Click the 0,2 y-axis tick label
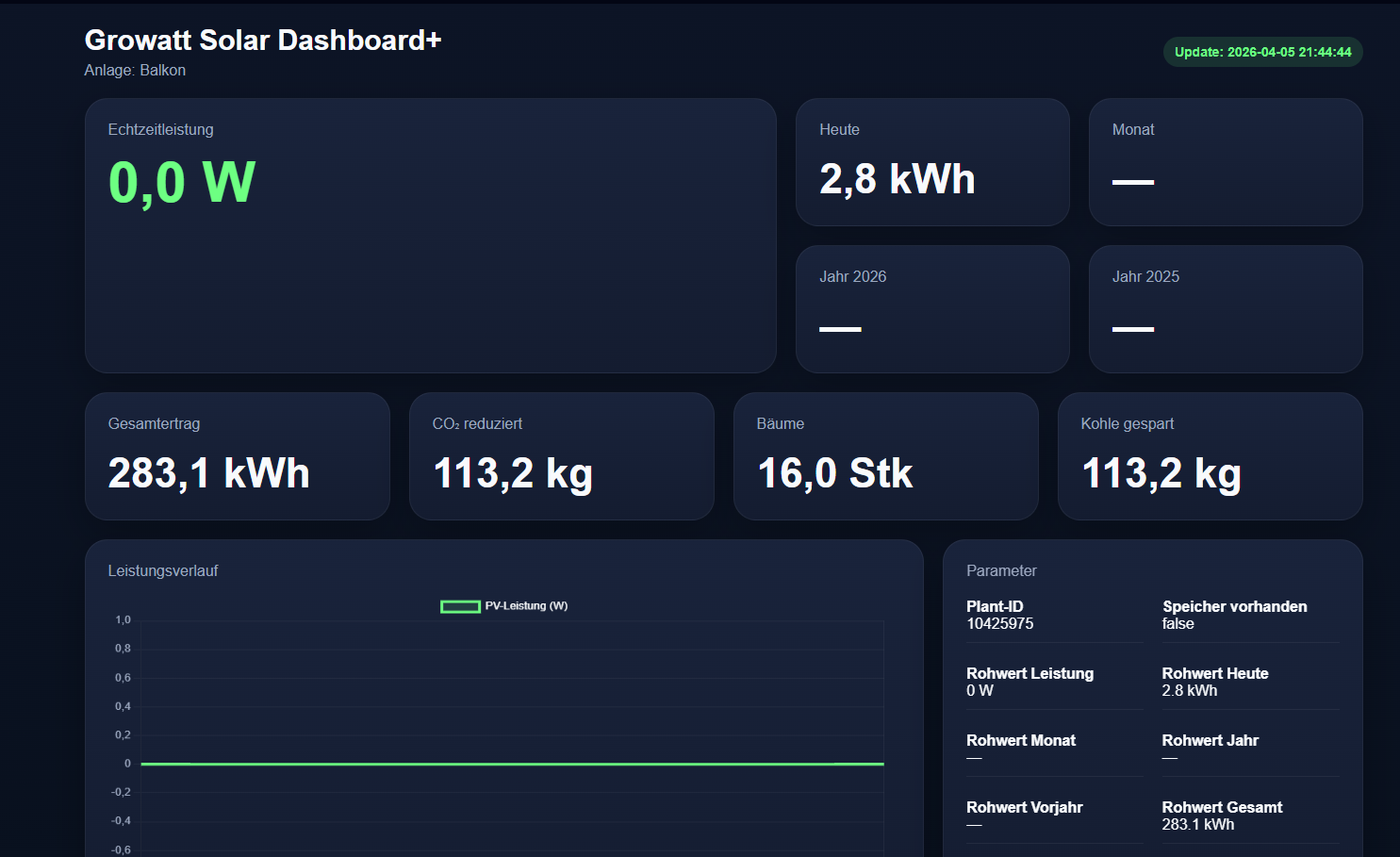The image size is (1400, 857). [123, 734]
